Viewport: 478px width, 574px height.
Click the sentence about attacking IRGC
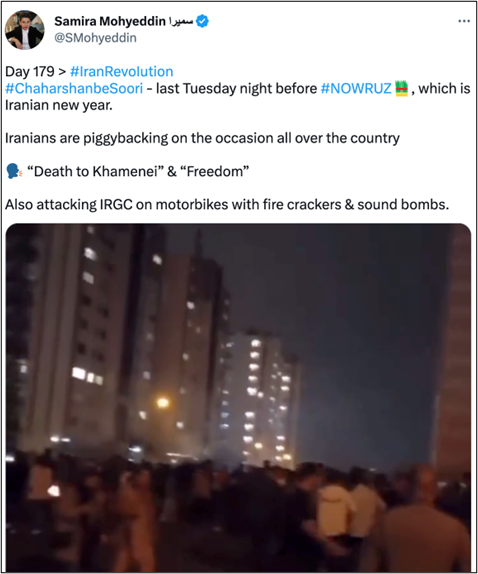[x=227, y=205]
